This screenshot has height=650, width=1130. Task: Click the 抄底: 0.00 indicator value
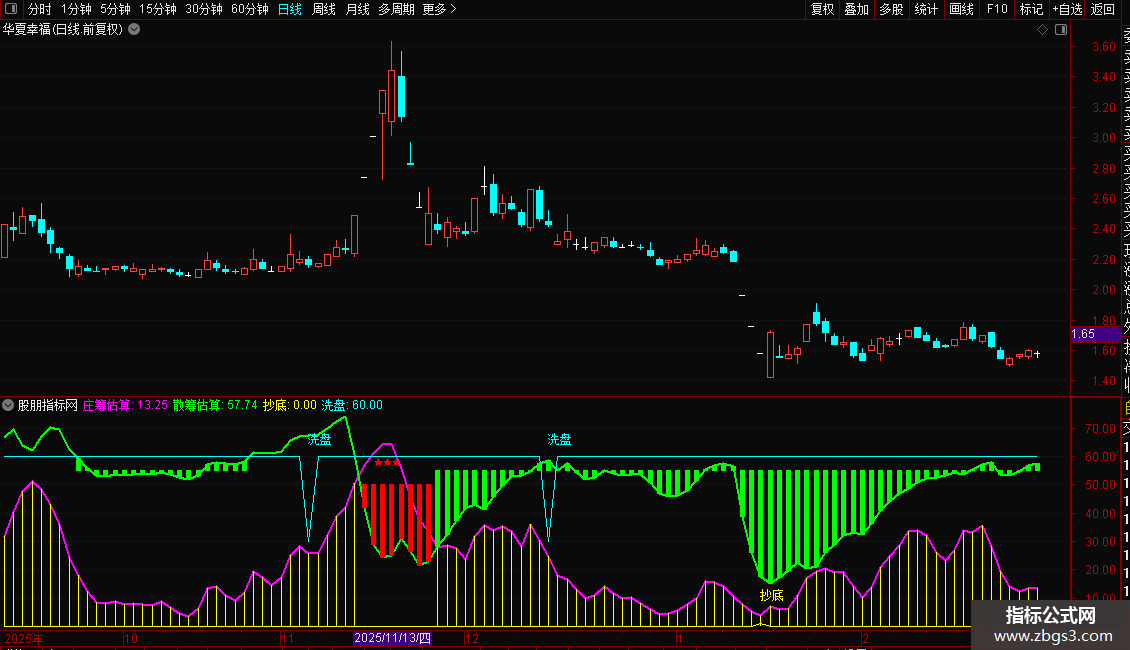290,405
